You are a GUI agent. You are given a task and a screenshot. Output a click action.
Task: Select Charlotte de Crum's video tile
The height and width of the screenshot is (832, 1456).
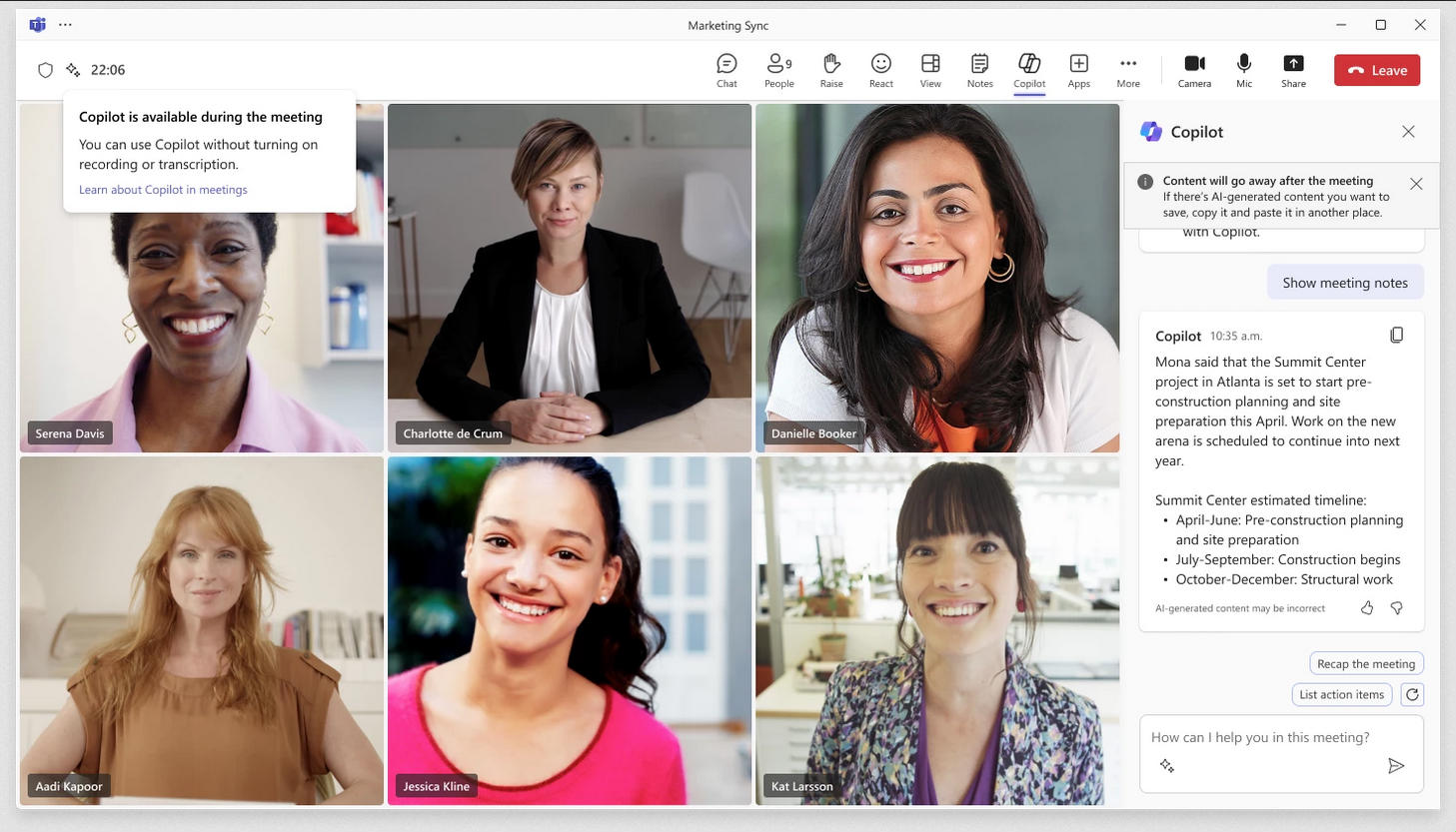(570, 278)
